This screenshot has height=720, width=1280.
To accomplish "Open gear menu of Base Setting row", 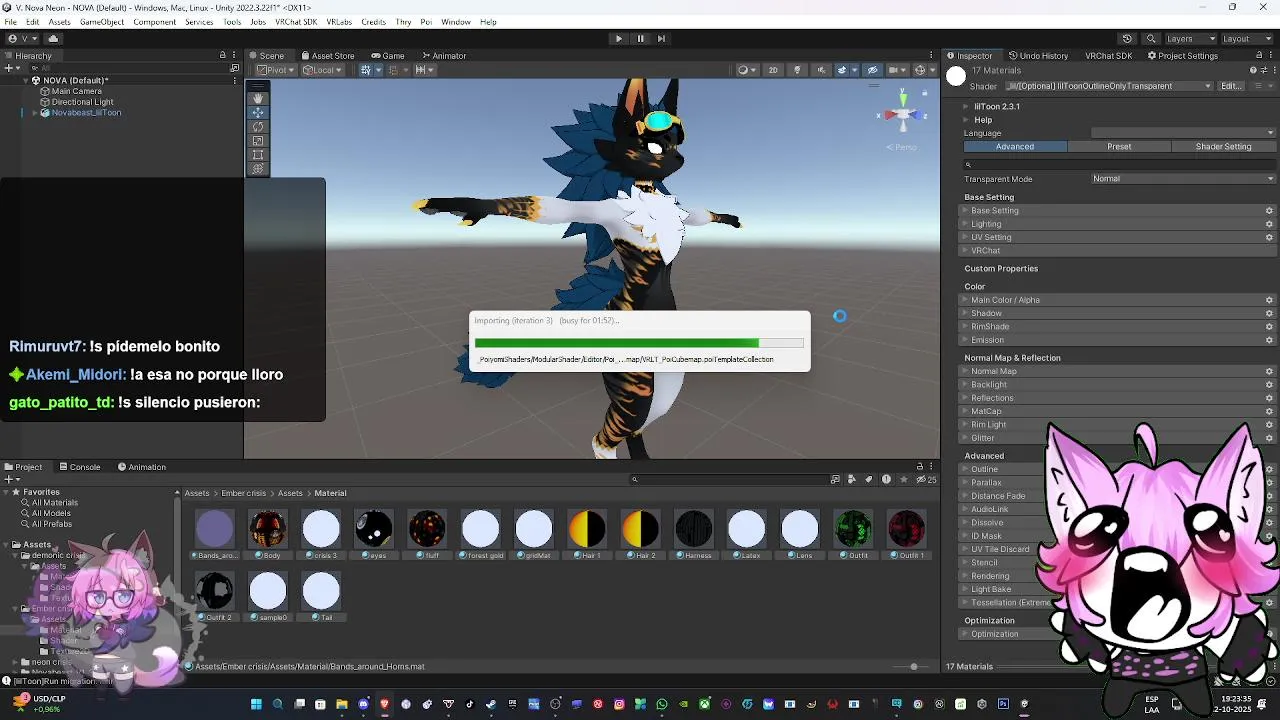I will click(1269, 211).
